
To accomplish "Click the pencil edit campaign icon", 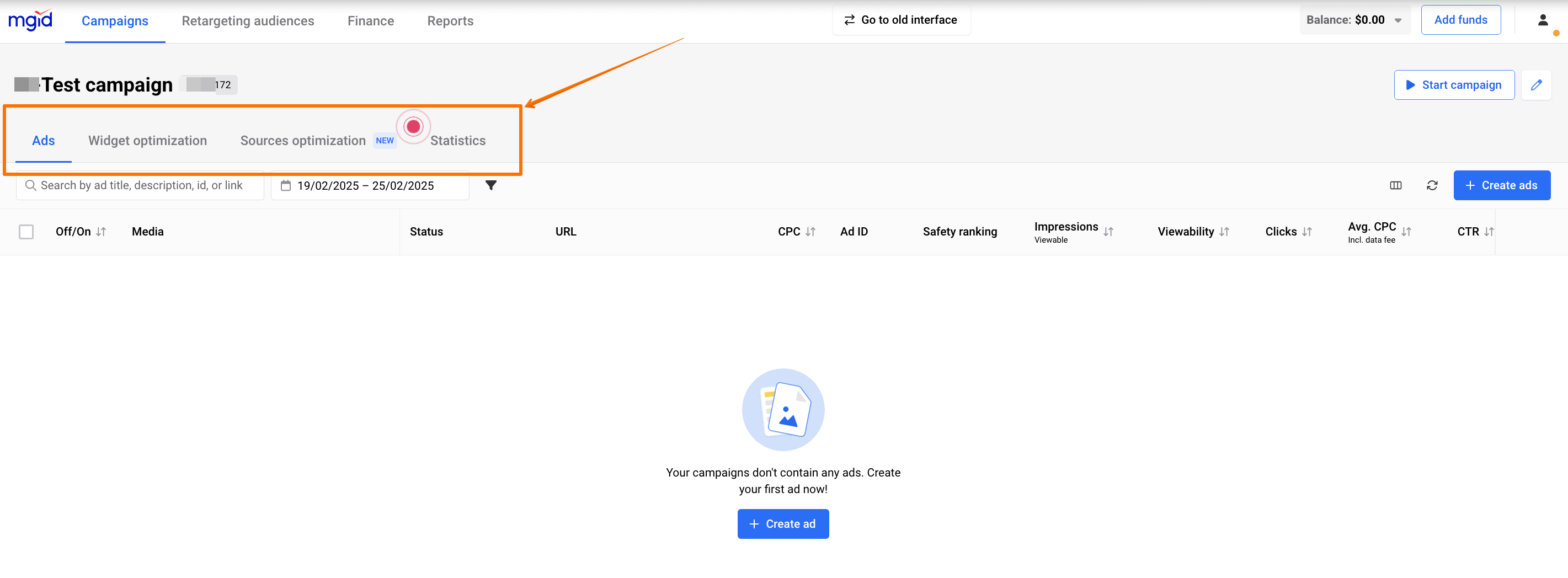I will pos(1536,85).
